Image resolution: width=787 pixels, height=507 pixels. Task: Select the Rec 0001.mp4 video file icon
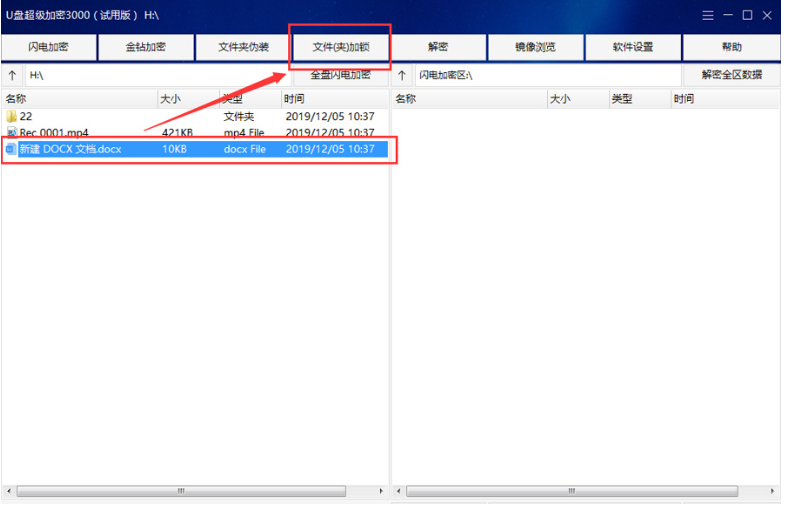tap(12, 133)
